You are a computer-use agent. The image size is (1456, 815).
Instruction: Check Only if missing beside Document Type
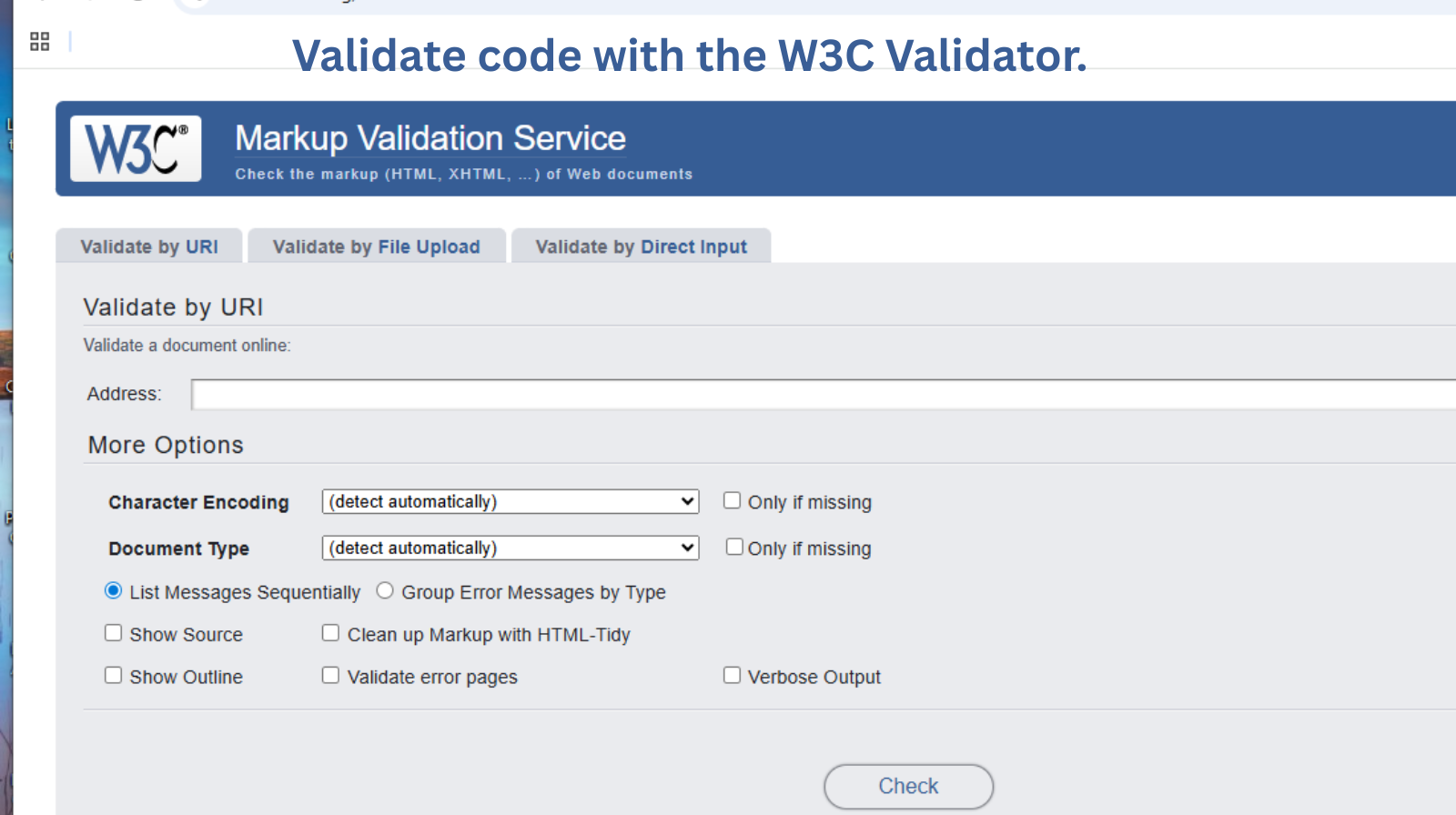(733, 546)
